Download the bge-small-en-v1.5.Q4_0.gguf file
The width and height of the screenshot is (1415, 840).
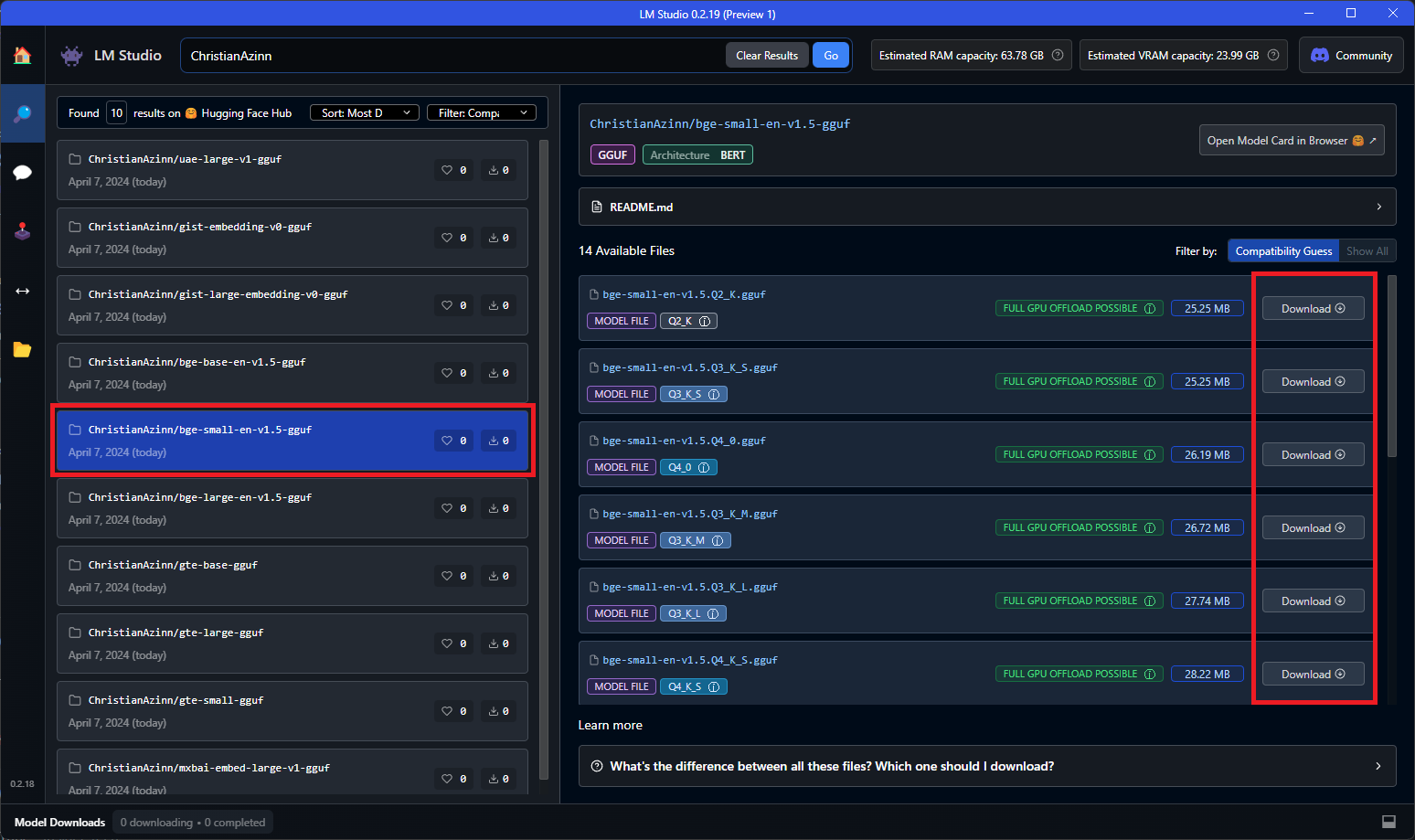tap(1313, 455)
